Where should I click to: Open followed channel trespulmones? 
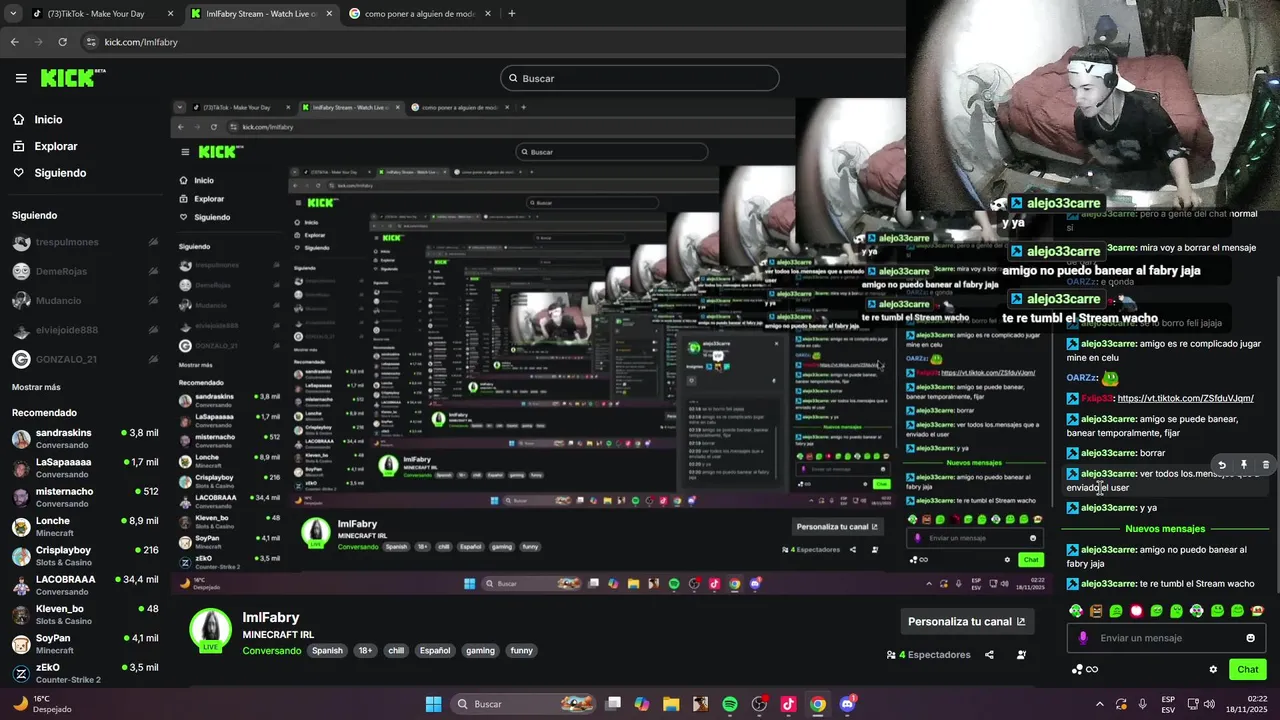point(85,243)
